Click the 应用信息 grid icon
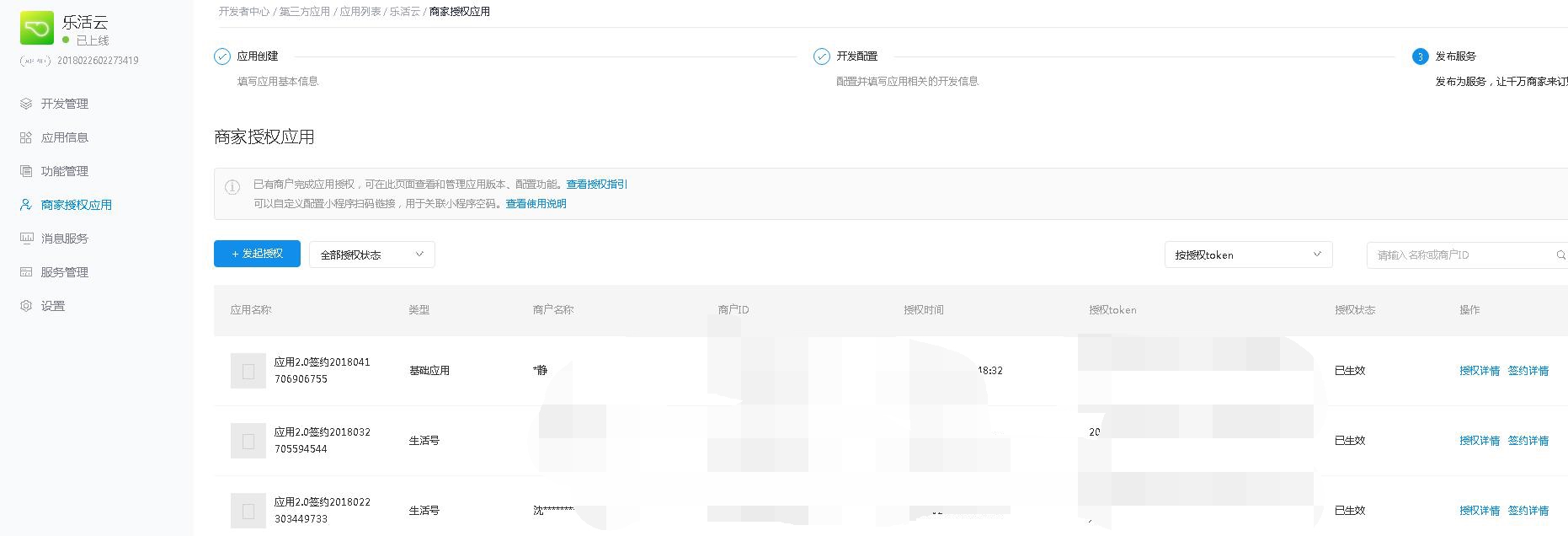The image size is (1568, 536). [26, 137]
